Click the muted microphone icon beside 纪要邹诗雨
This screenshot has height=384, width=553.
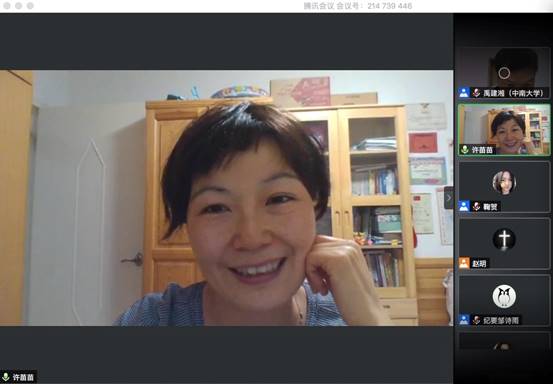(x=476, y=319)
